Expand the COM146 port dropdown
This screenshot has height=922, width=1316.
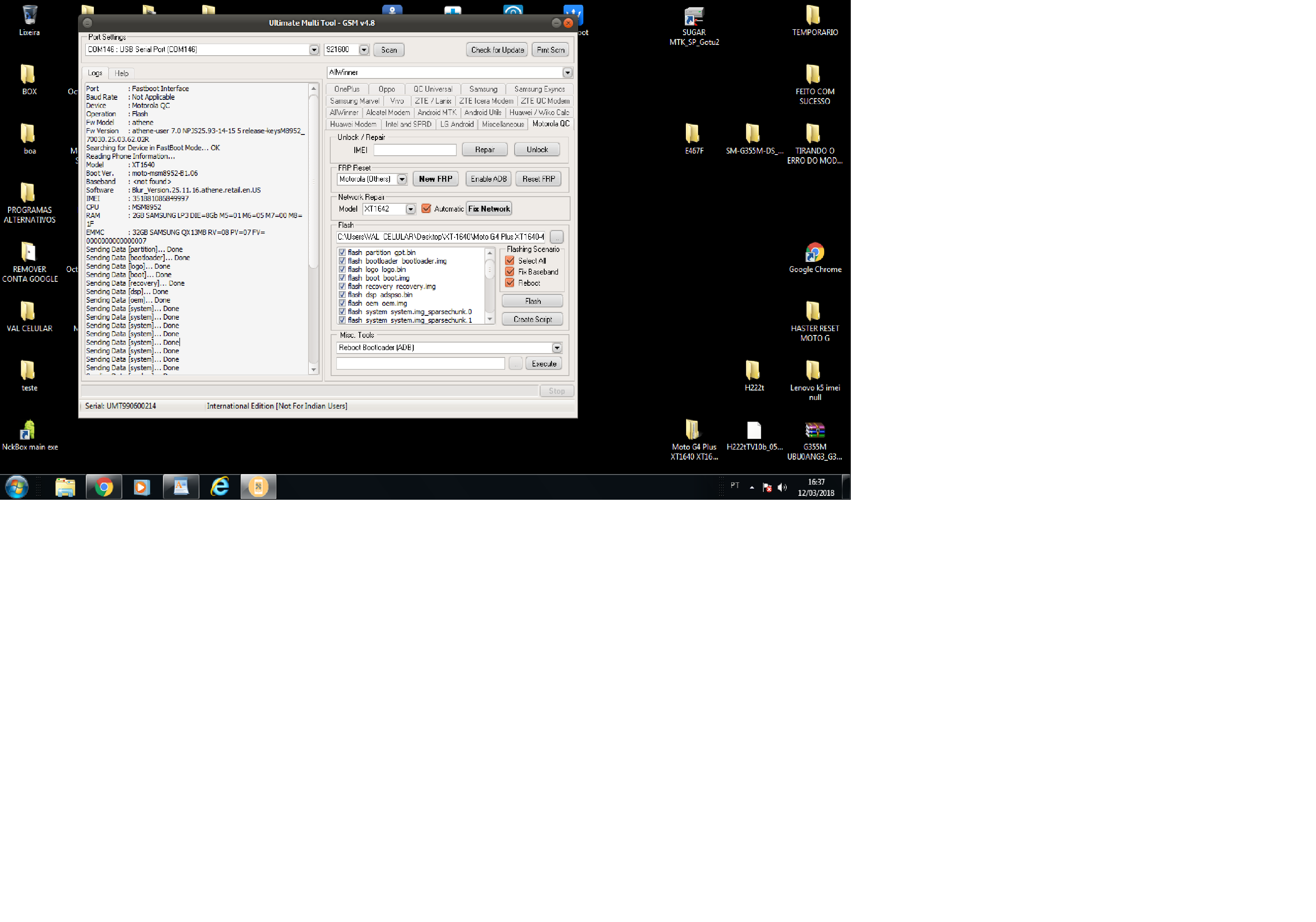pos(314,50)
